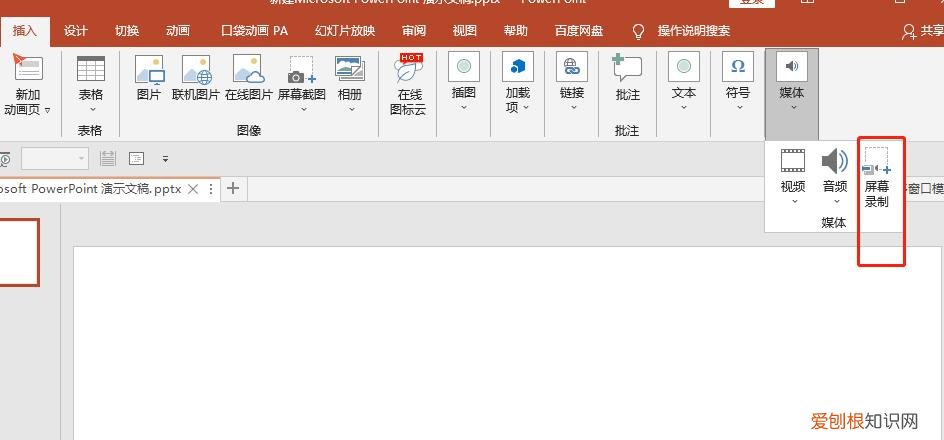Click the 在线图片 icon

(249, 69)
